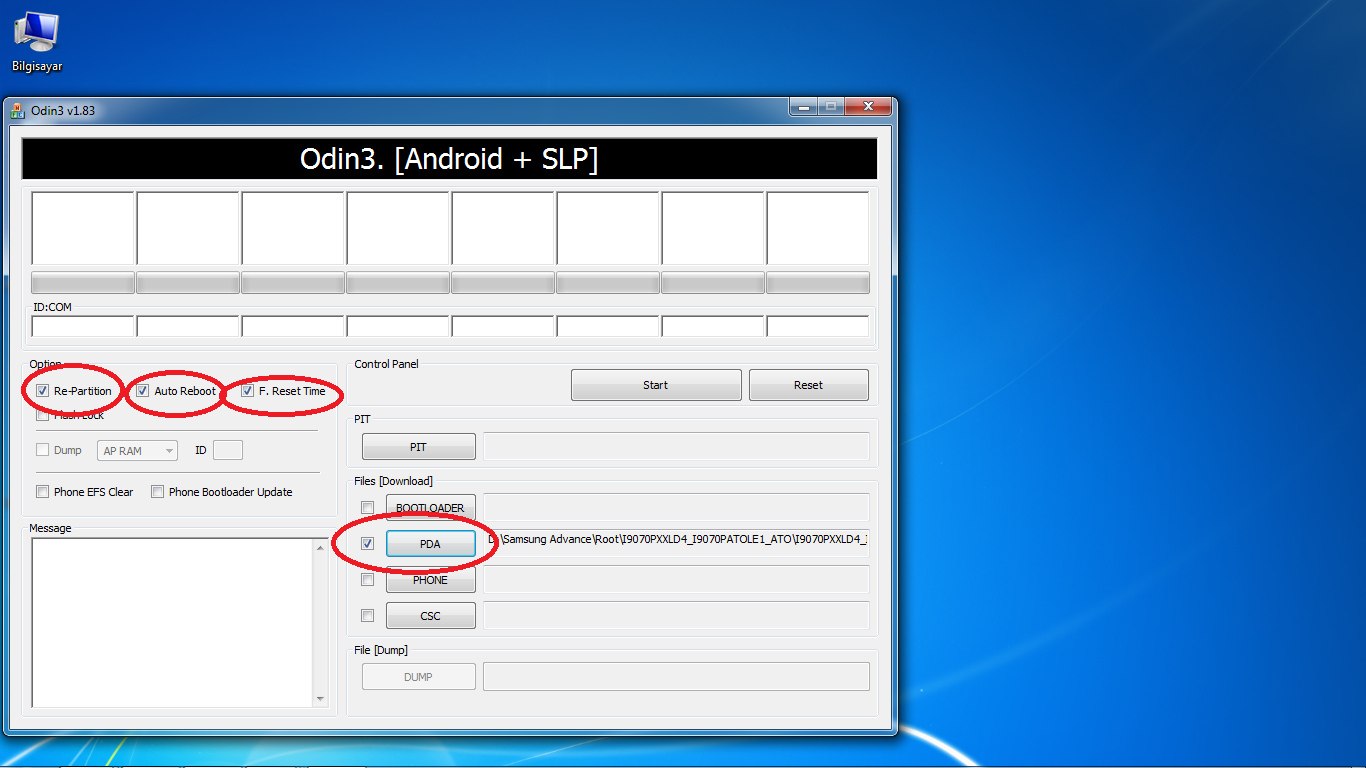Click the PIT file path field
The image size is (1366, 768).
(676, 447)
